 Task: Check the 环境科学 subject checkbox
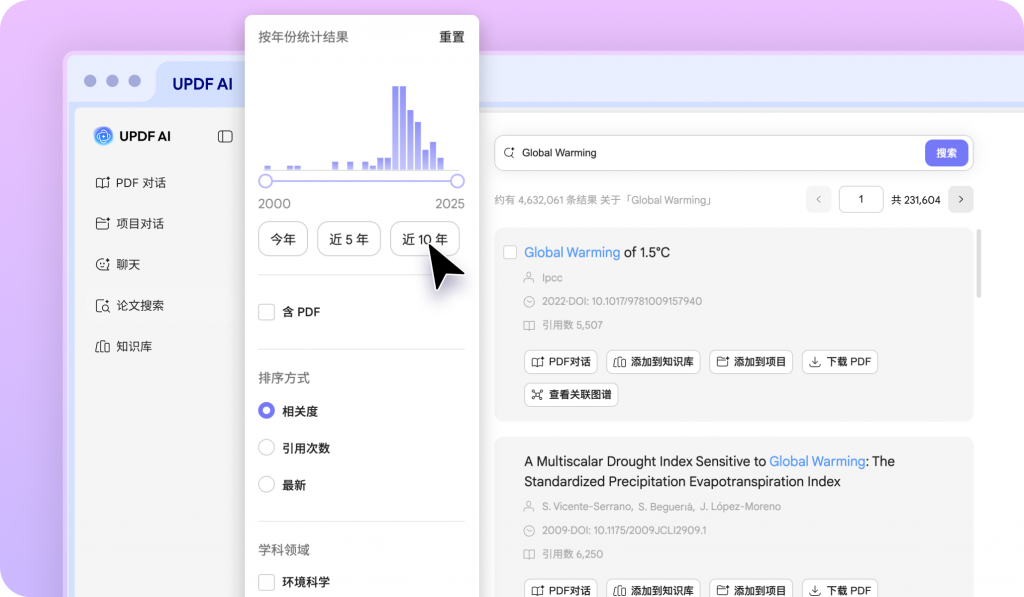(267, 582)
